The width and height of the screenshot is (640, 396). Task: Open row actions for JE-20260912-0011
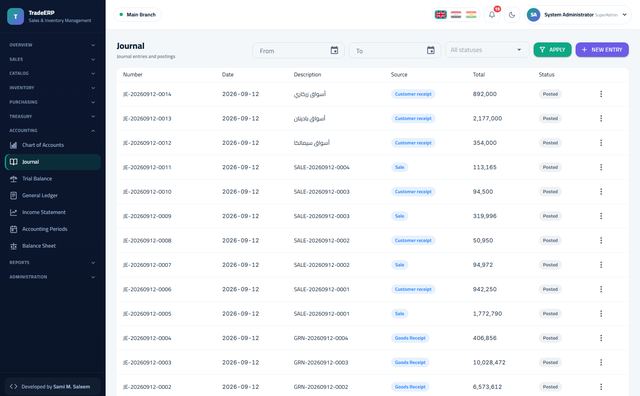(x=601, y=167)
